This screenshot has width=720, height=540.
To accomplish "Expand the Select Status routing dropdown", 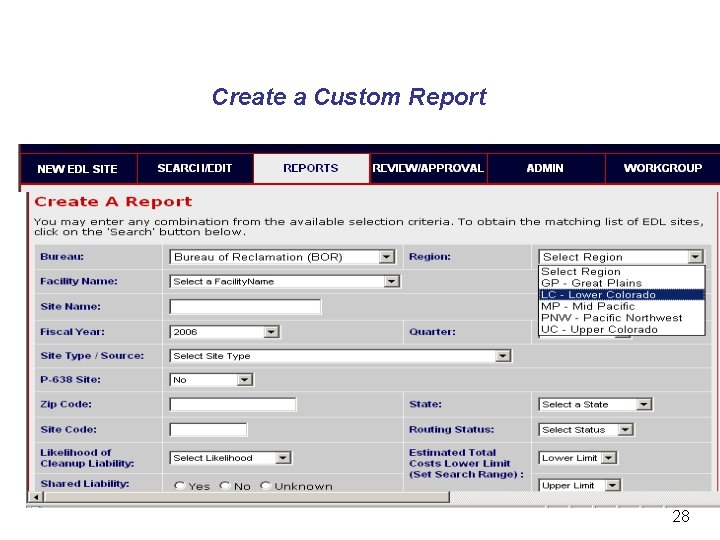I will tap(586, 430).
